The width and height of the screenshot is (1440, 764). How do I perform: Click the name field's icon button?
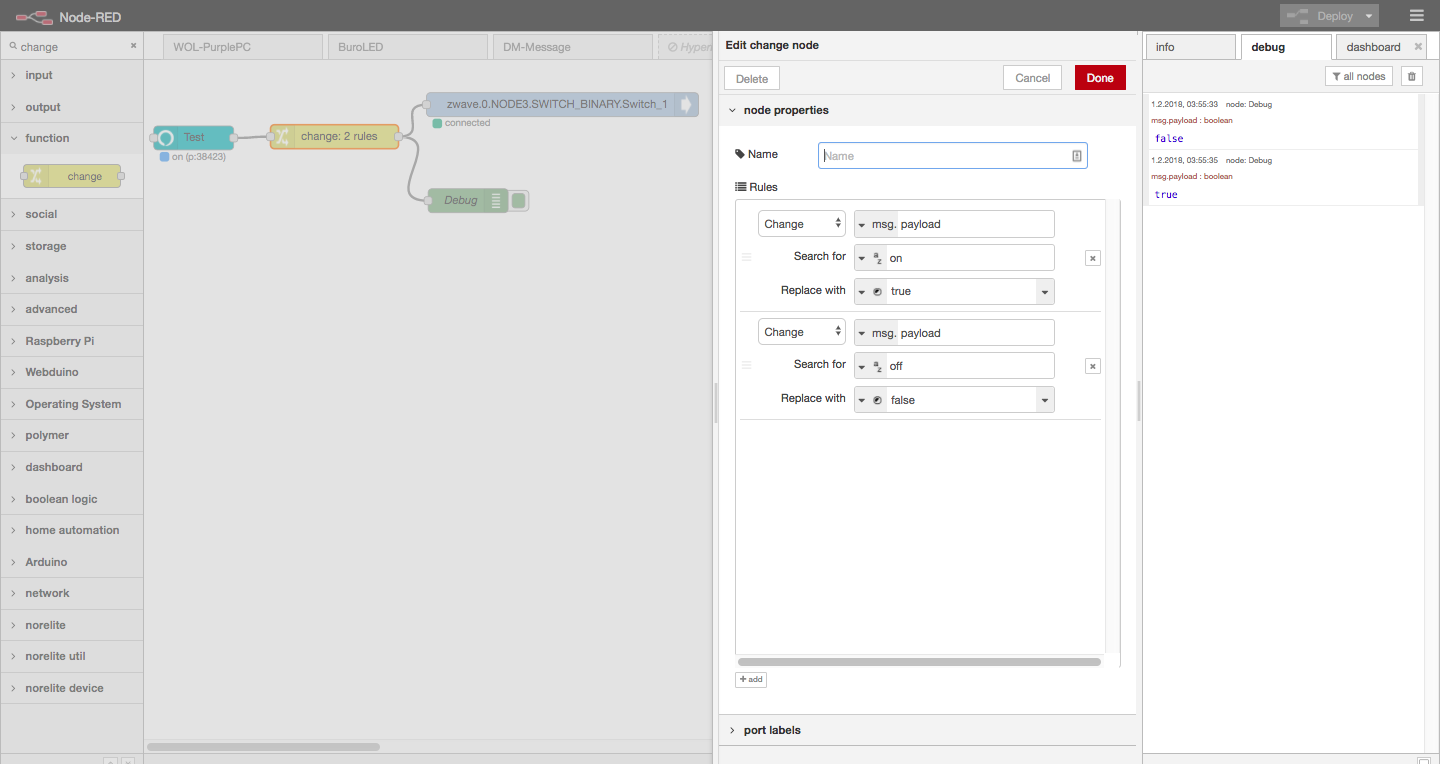[x=1077, y=156]
